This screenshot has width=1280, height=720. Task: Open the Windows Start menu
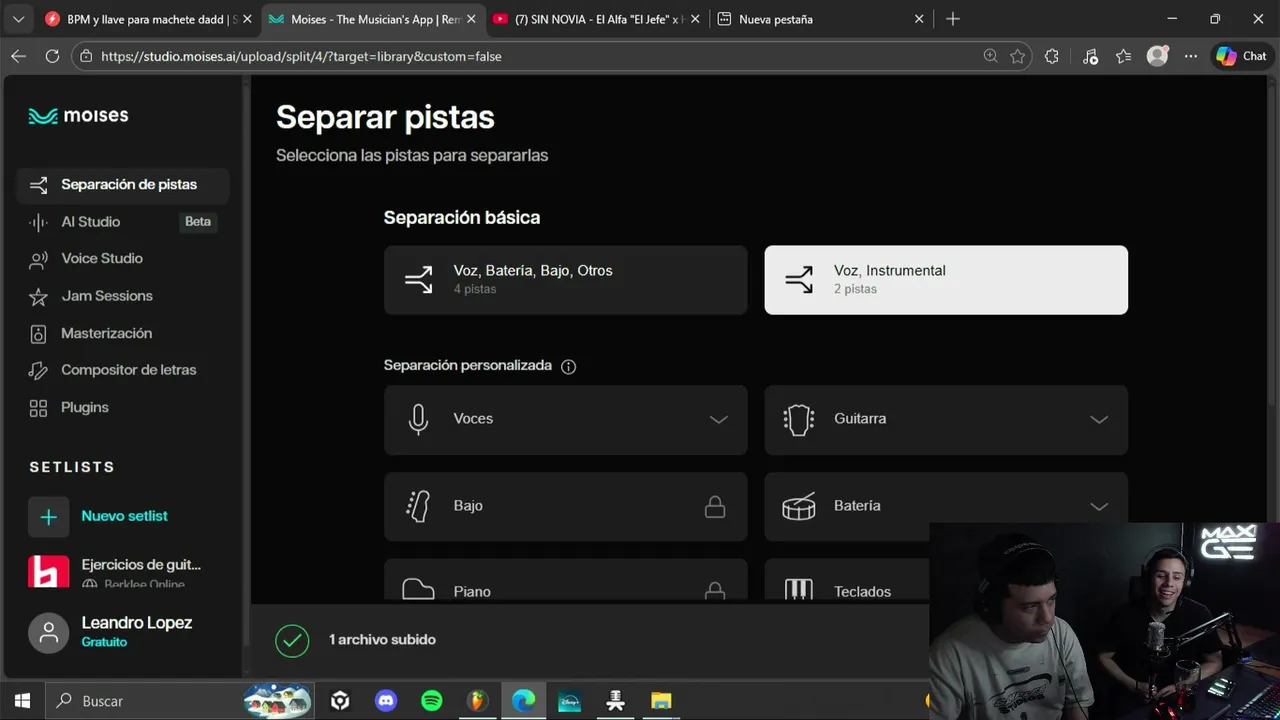pyautogui.click(x=22, y=701)
